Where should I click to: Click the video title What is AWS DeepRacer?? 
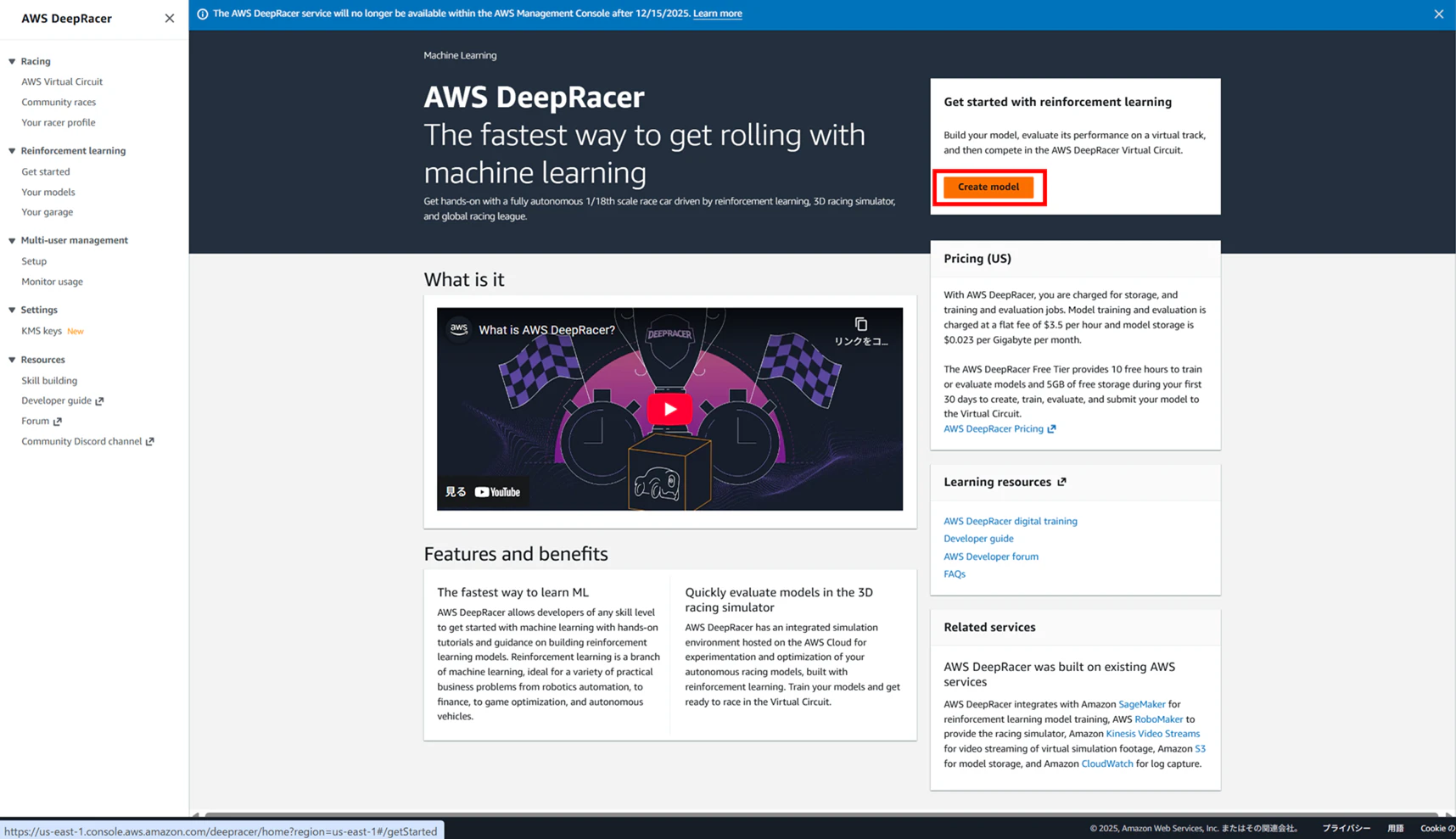pos(546,330)
